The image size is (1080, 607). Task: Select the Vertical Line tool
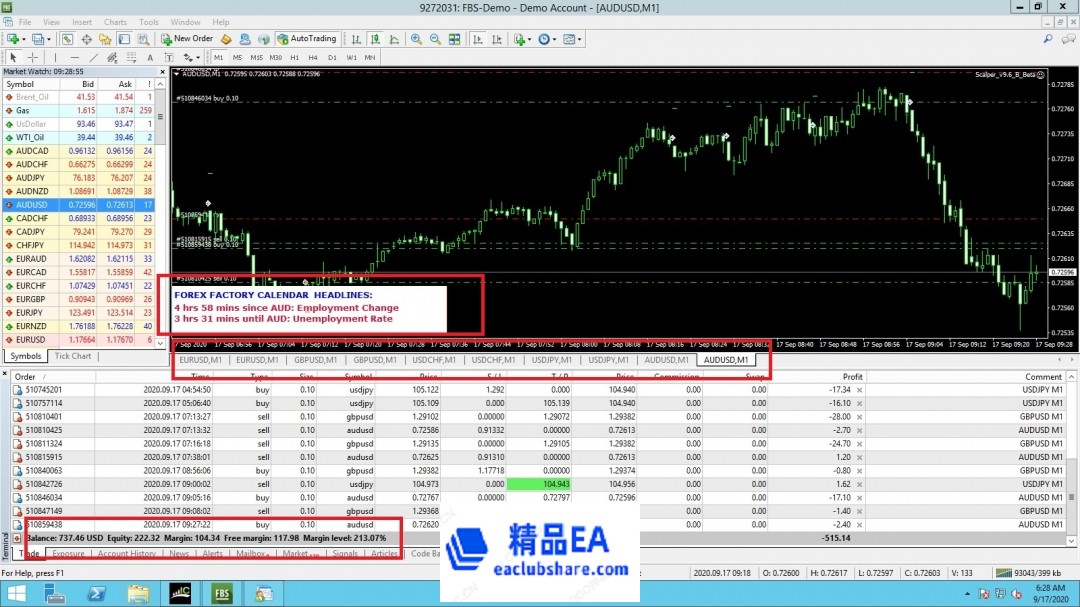click(x=55, y=58)
